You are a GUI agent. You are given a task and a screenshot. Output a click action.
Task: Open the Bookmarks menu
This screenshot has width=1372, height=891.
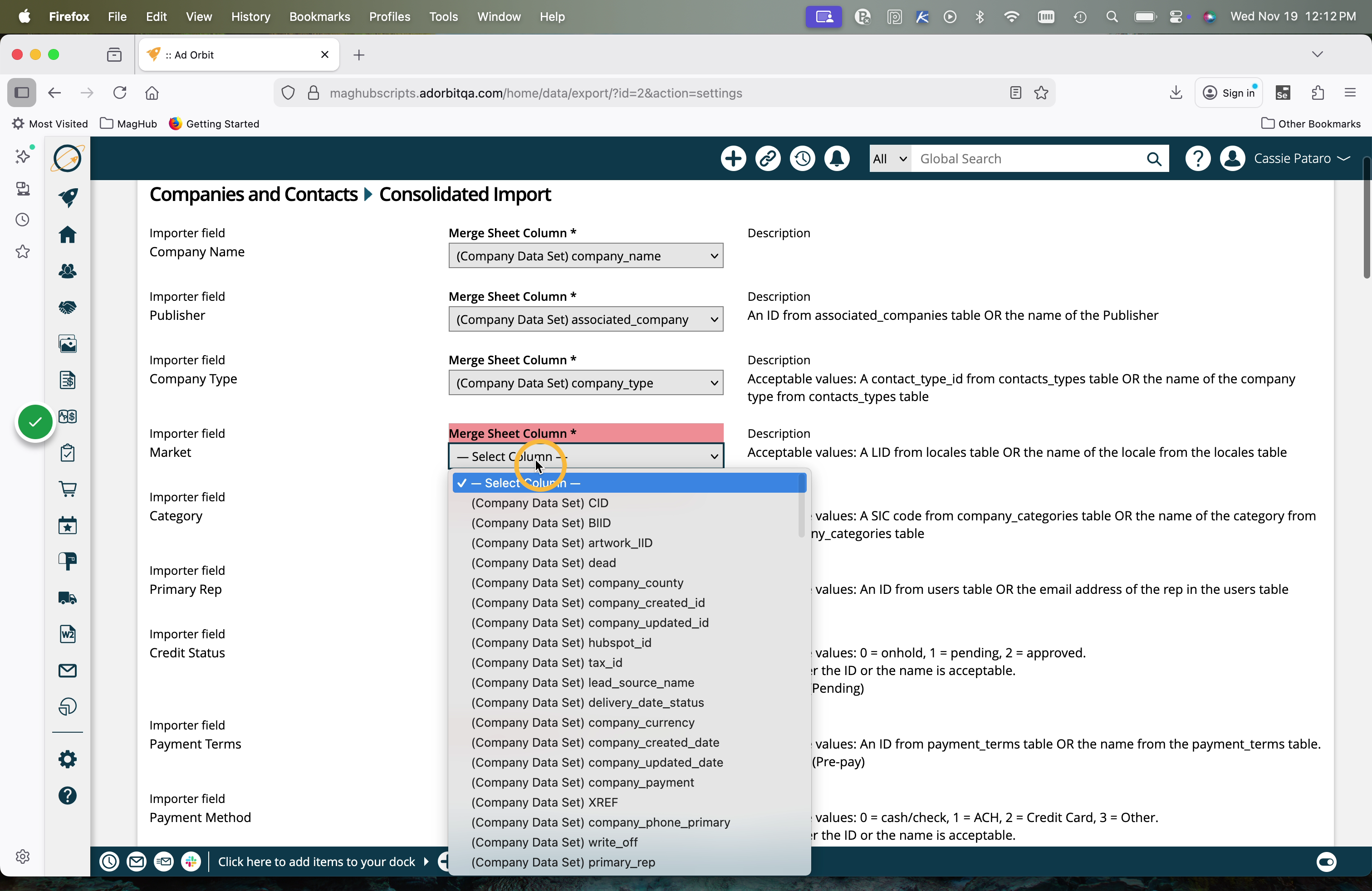pyautogui.click(x=319, y=17)
